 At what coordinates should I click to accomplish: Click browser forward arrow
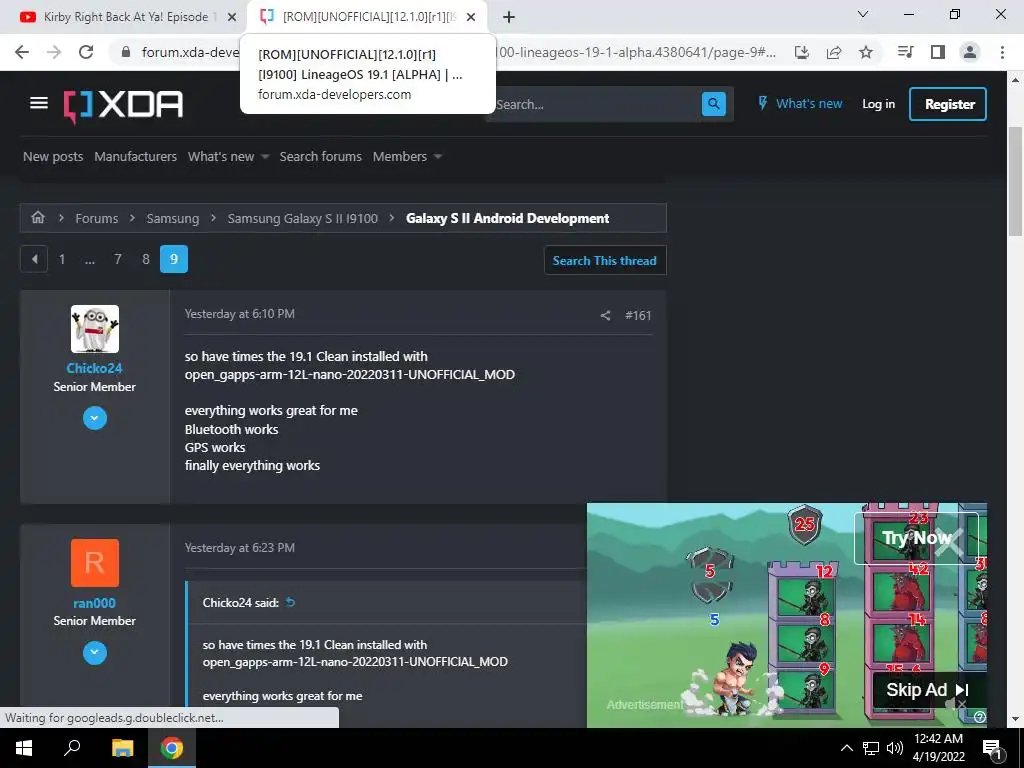coord(54,52)
